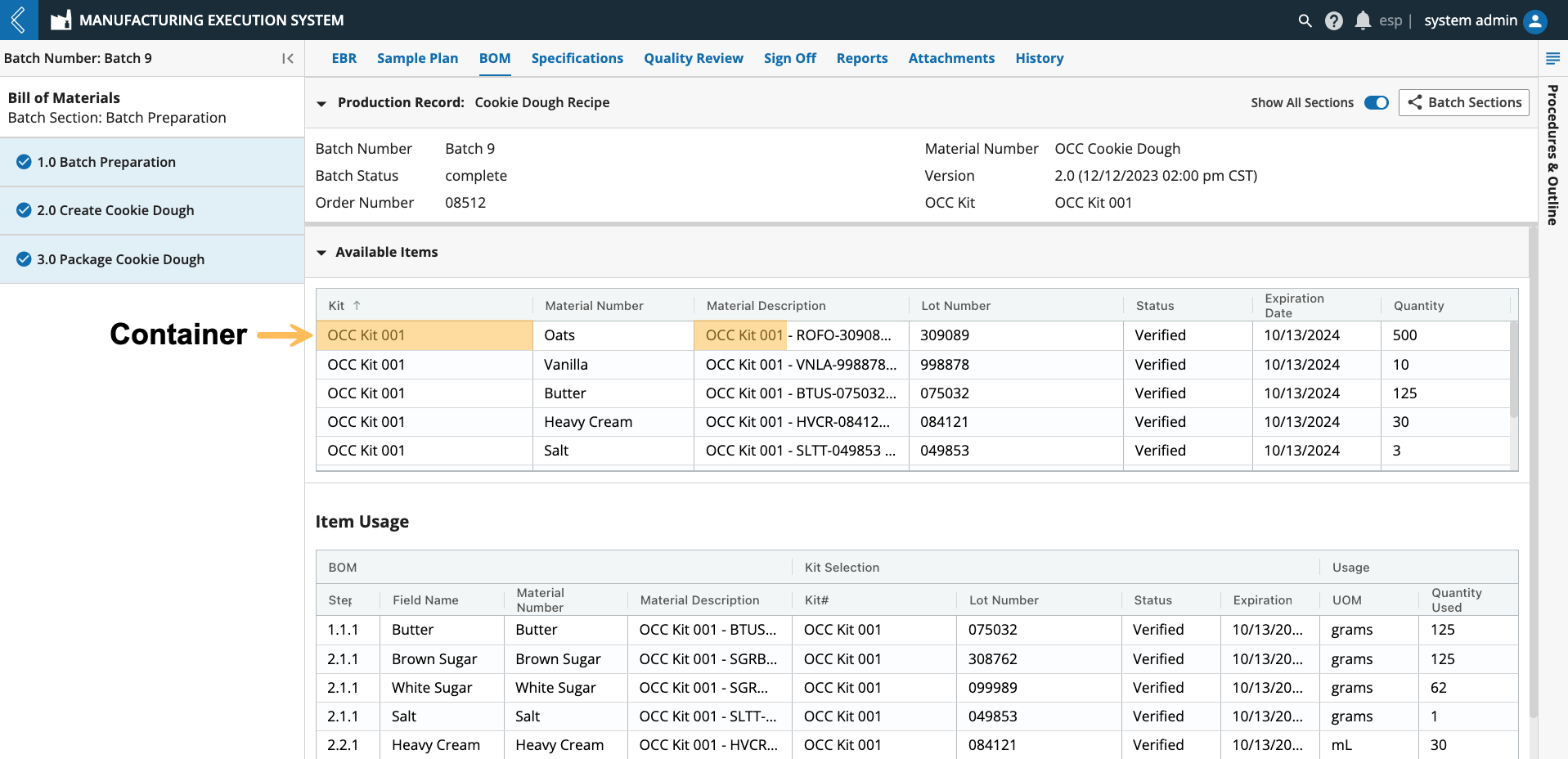Click the esp language link

(1391, 20)
